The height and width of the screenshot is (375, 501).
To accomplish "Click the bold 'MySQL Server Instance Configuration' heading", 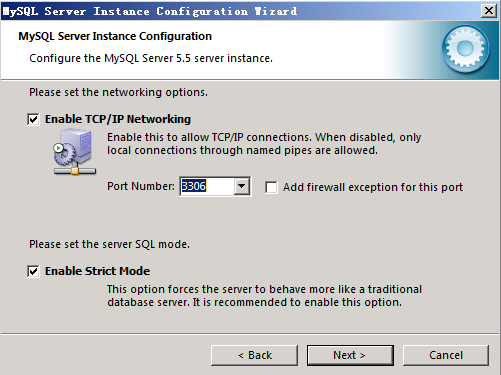I will click(115, 36).
